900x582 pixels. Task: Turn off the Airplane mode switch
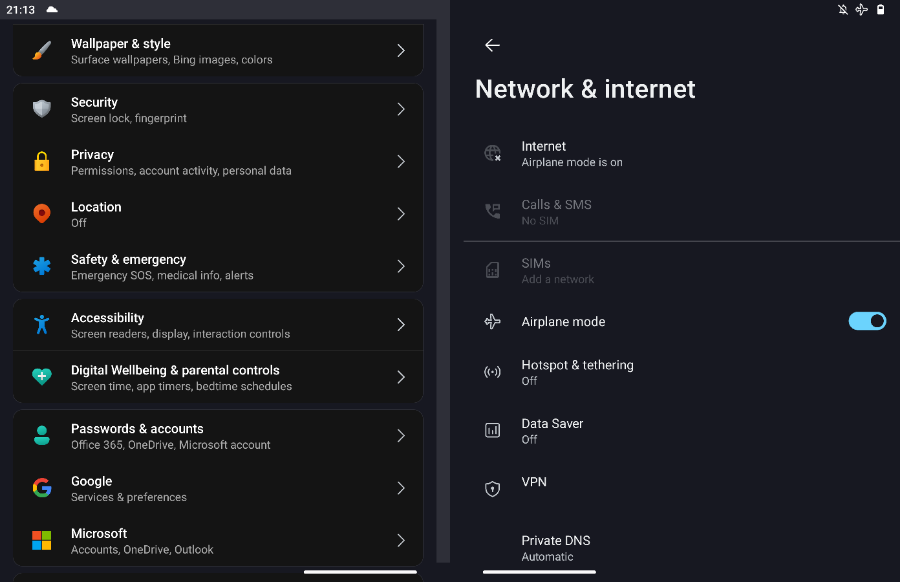867,321
